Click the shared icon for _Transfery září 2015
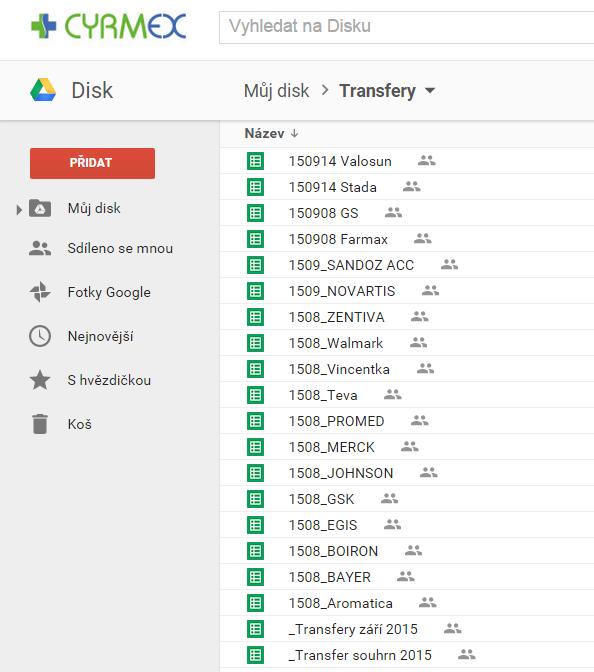 tap(453, 629)
